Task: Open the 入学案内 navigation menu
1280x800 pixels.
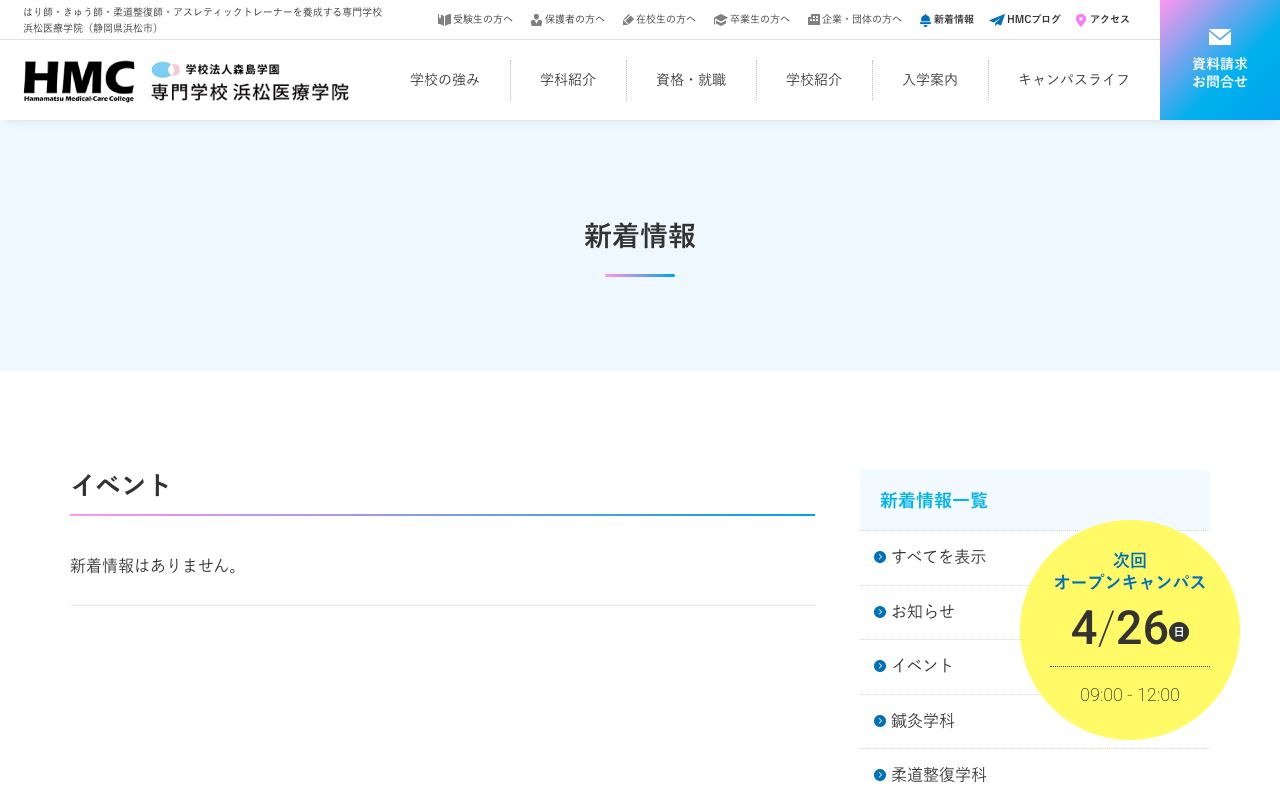Action: (x=930, y=79)
